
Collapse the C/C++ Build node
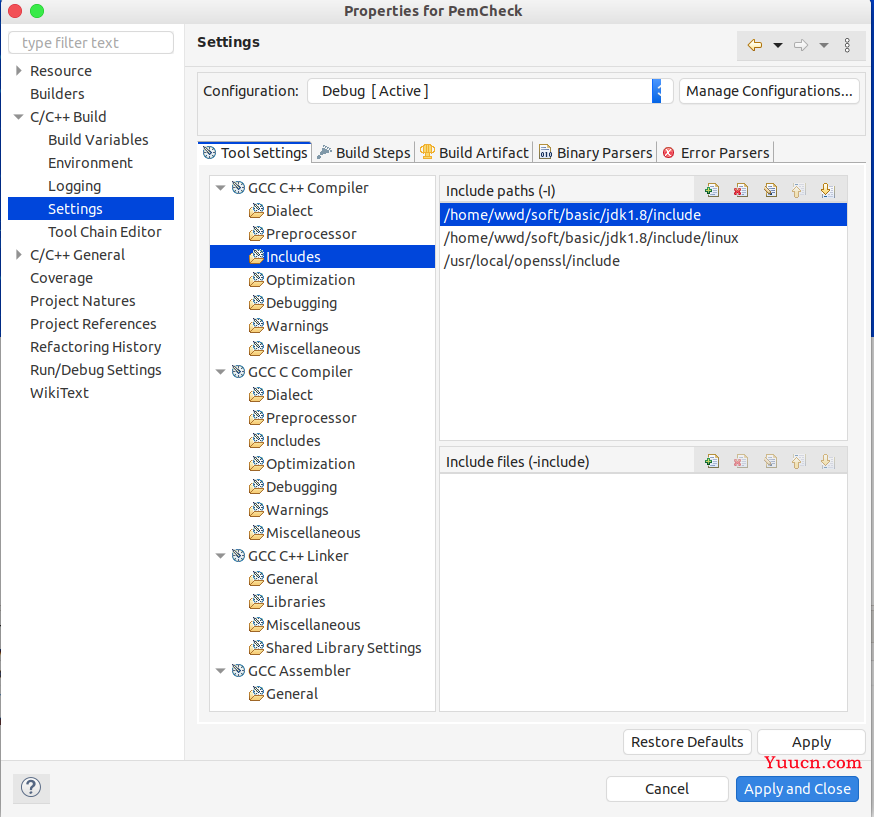tap(18, 117)
